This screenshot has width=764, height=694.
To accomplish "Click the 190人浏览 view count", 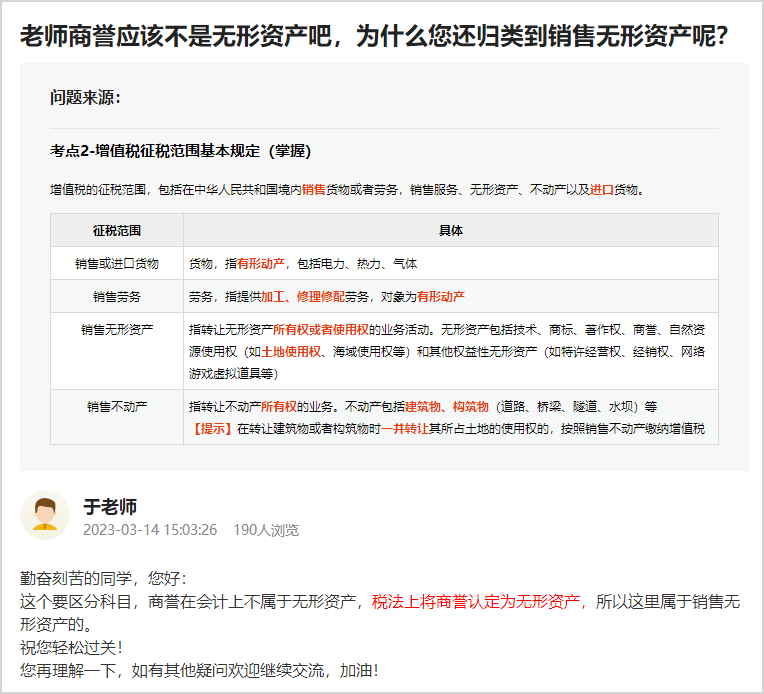I will tap(266, 530).
